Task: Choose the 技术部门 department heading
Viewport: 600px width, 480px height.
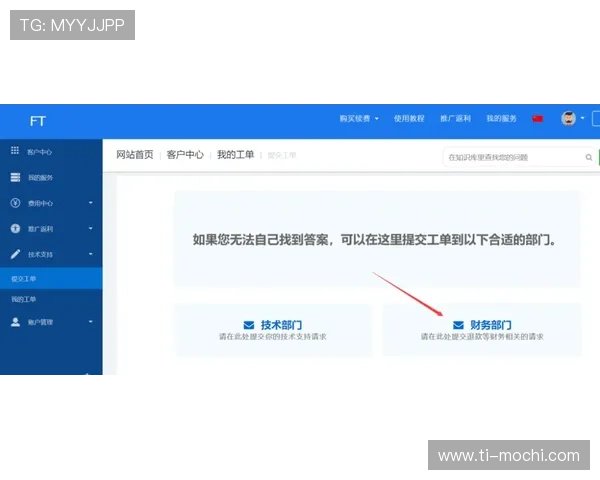Action: [281, 325]
